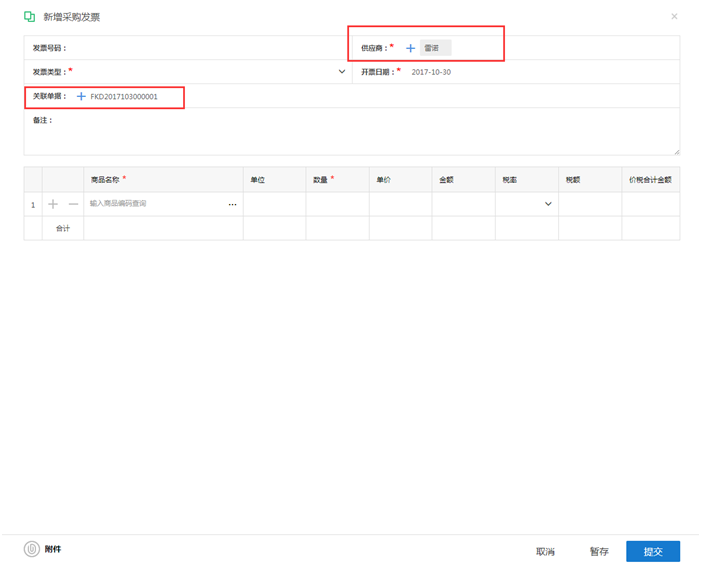This screenshot has width=701, height=568.
Task: Open the 发票类型 dropdown
Action: [342, 72]
